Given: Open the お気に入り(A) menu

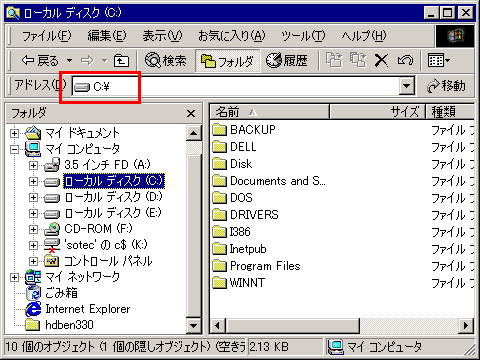Looking at the screenshot, I should (x=232, y=36).
